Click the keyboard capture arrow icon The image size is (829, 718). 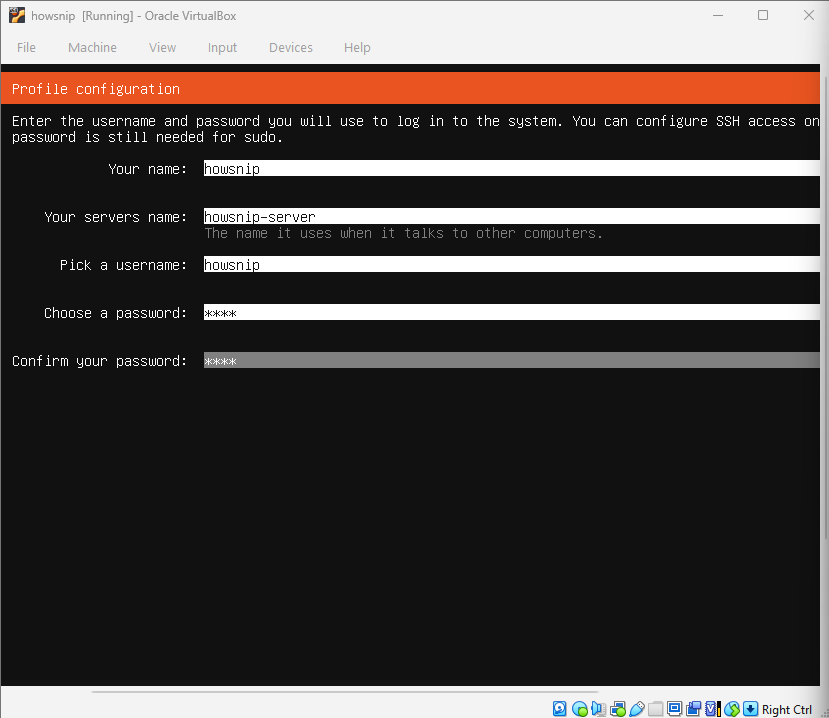(750, 708)
